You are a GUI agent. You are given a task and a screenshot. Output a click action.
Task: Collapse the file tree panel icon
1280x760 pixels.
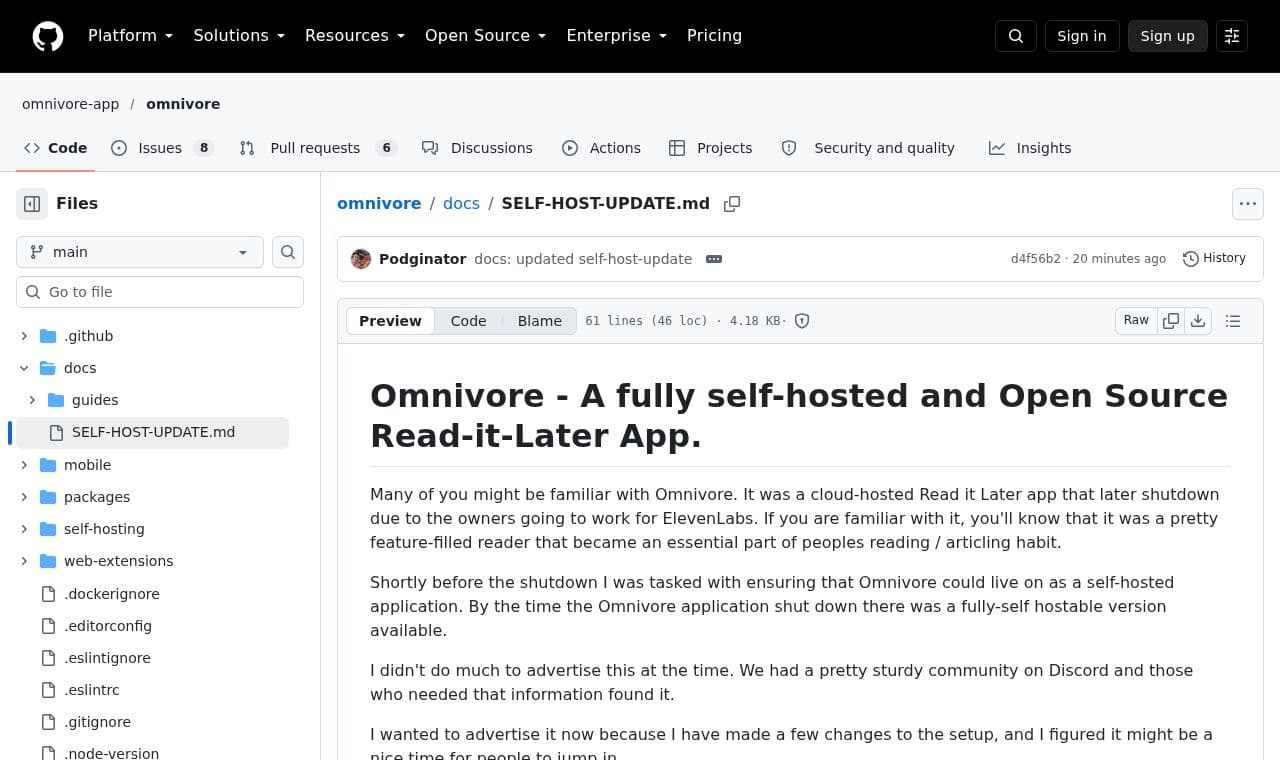[x=32, y=204]
